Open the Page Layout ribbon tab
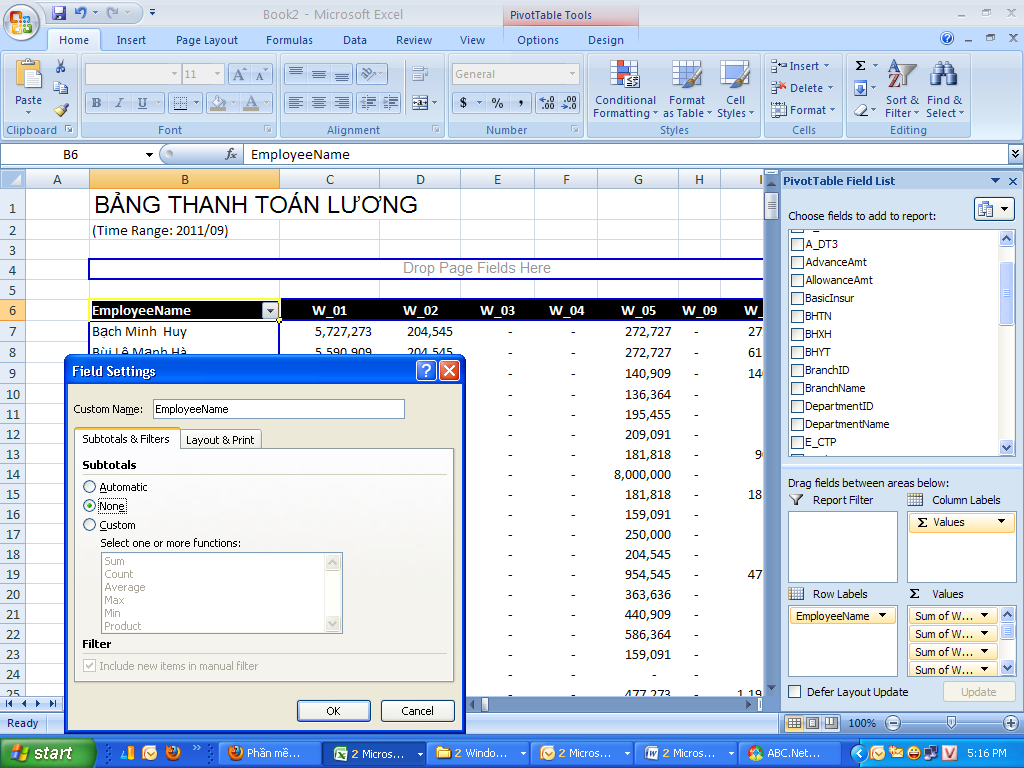The width and height of the screenshot is (1024, 768). (207, 40)
